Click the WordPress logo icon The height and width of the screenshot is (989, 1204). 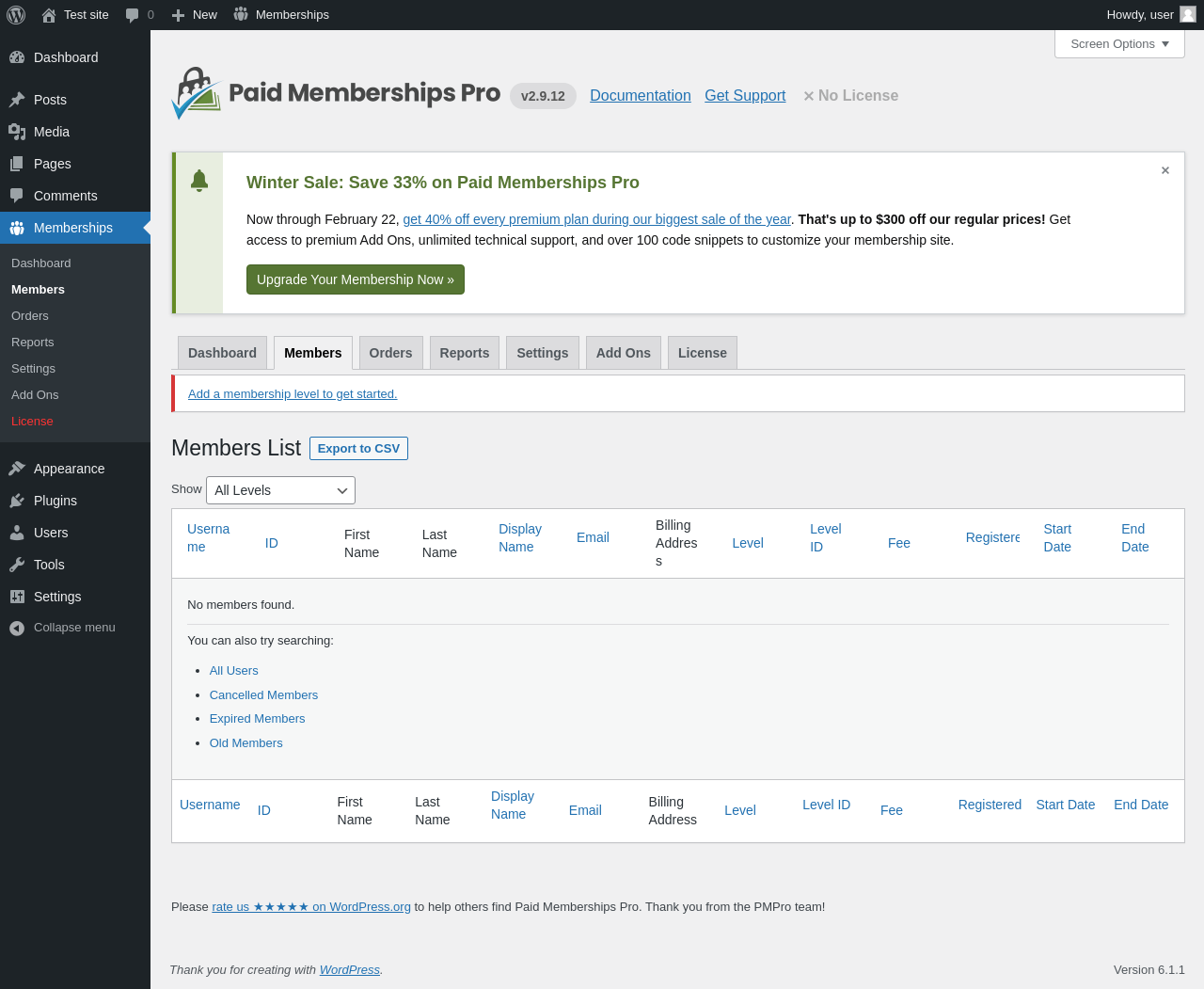[x=16, y=15]
